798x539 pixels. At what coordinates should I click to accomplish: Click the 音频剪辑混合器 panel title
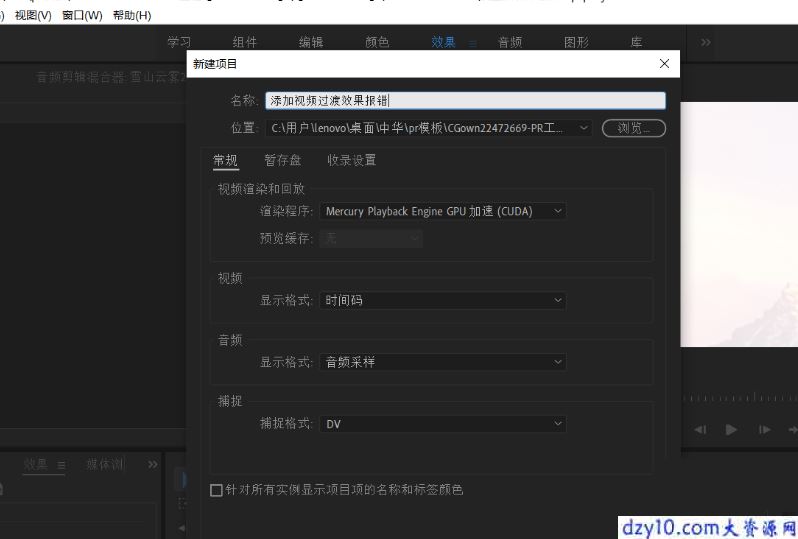111,77
